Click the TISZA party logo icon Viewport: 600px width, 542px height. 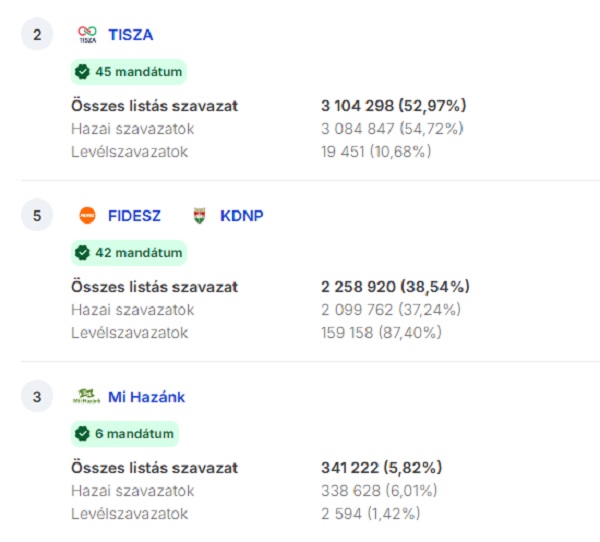87,35
